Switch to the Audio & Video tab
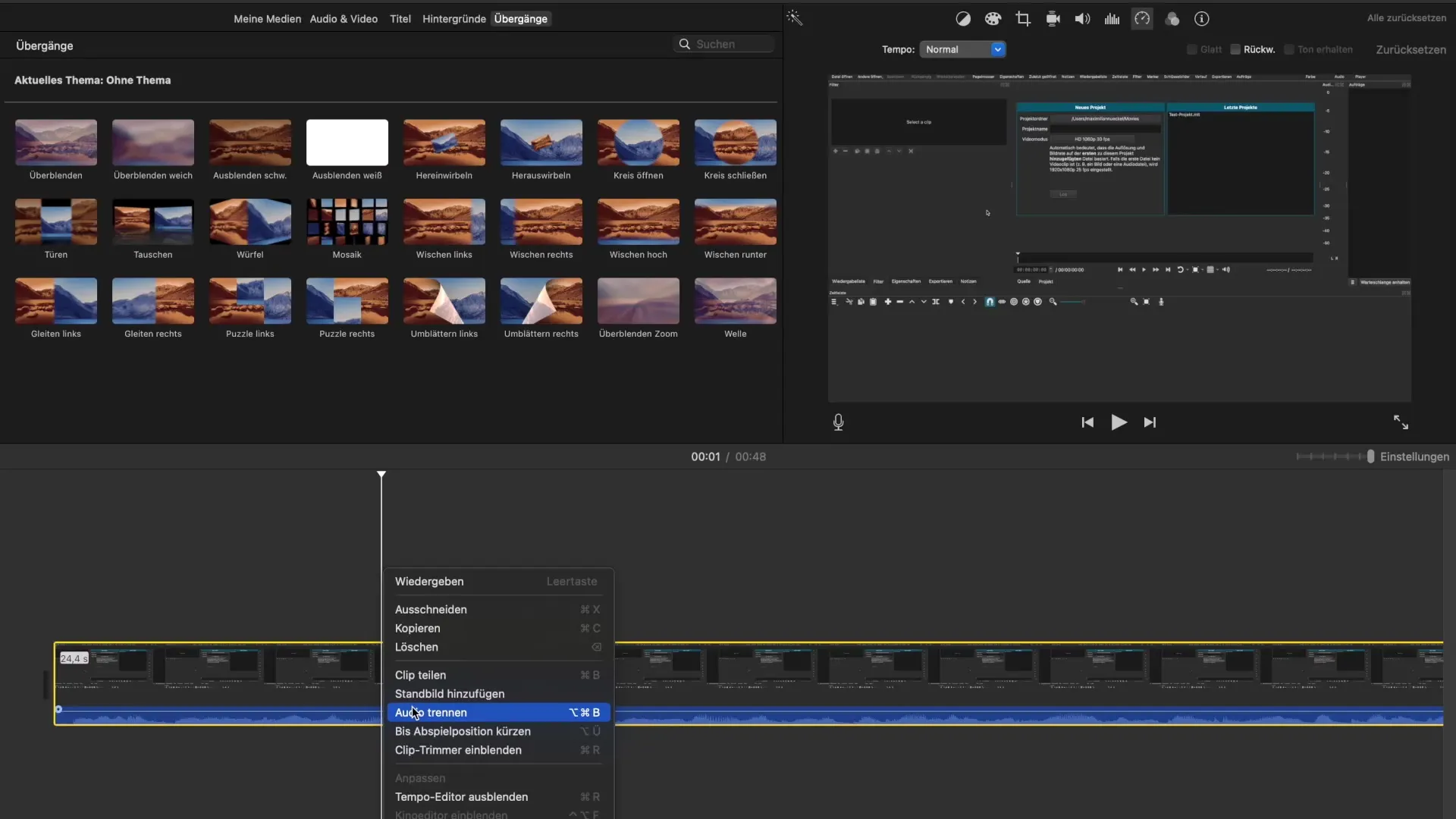 click(344, 19)
